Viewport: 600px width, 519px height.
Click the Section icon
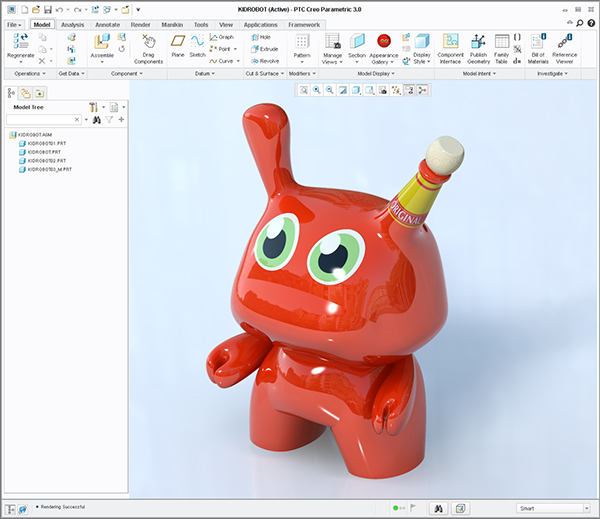tap(357, 41)
